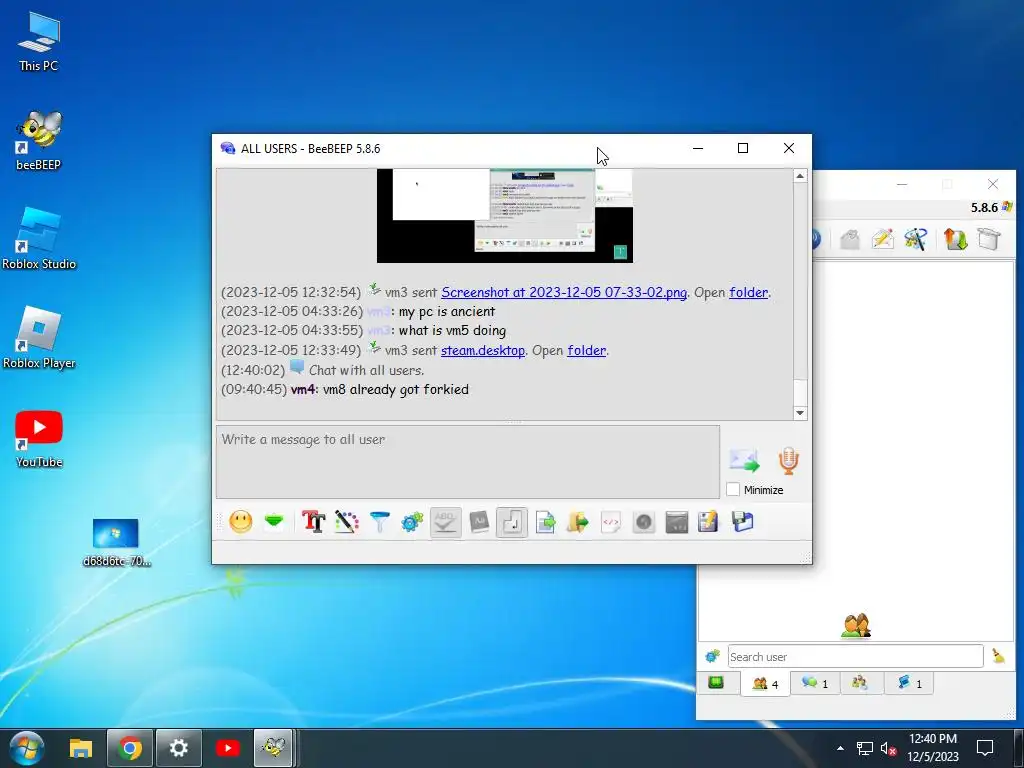Open the font color pencil icon

click(347, 522)
